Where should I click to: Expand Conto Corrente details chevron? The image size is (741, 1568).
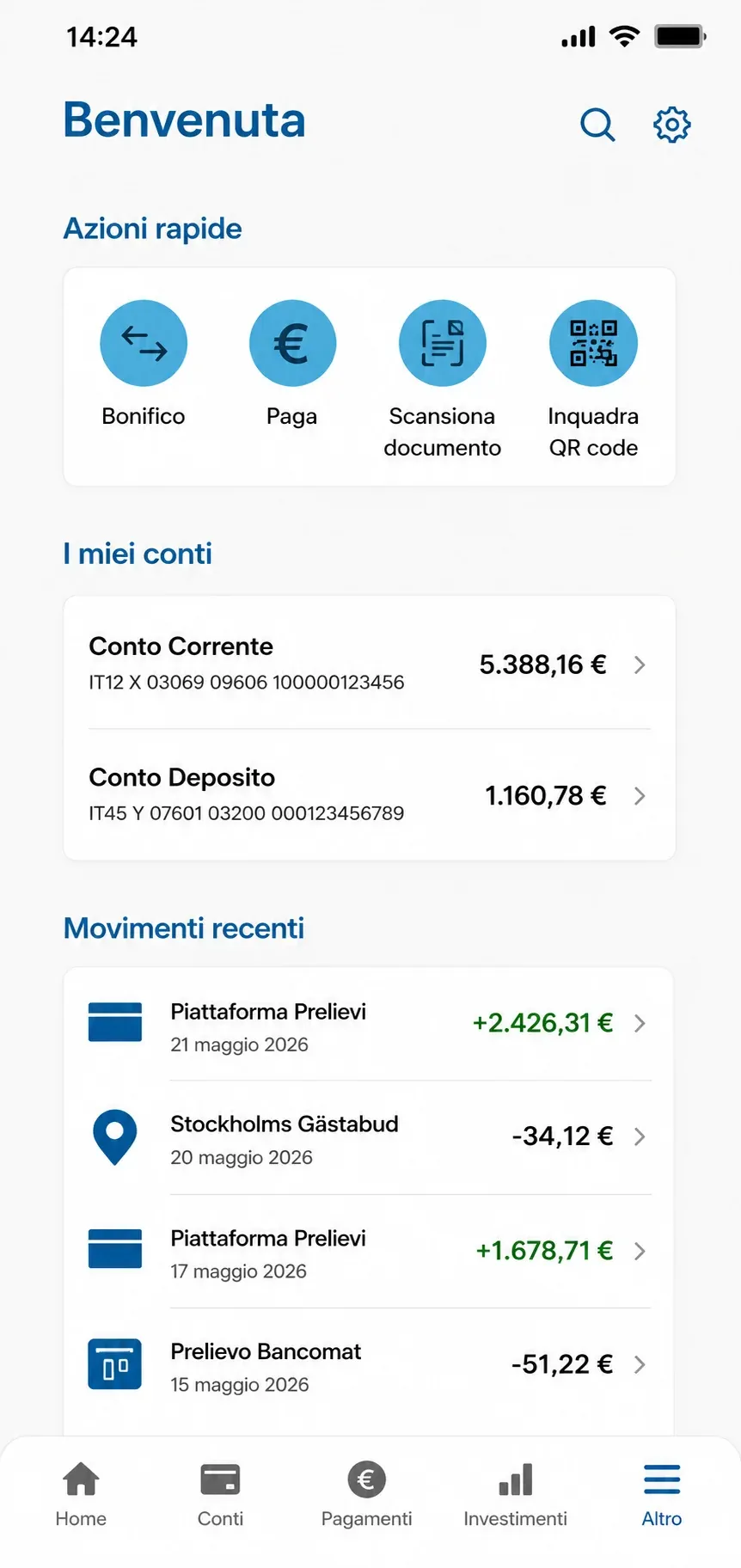pos(640,665)
